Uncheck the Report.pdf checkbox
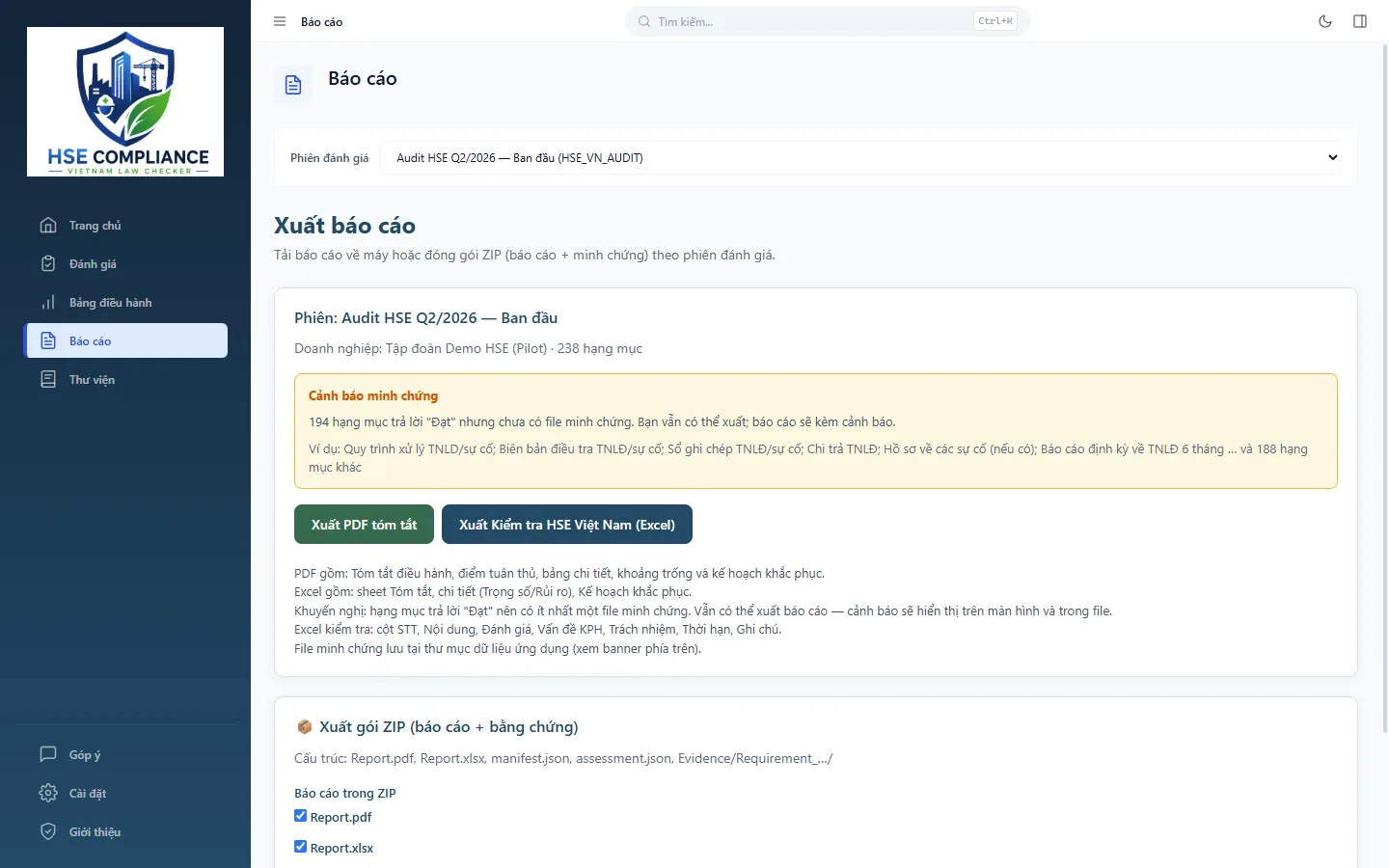 coord(300,816)
